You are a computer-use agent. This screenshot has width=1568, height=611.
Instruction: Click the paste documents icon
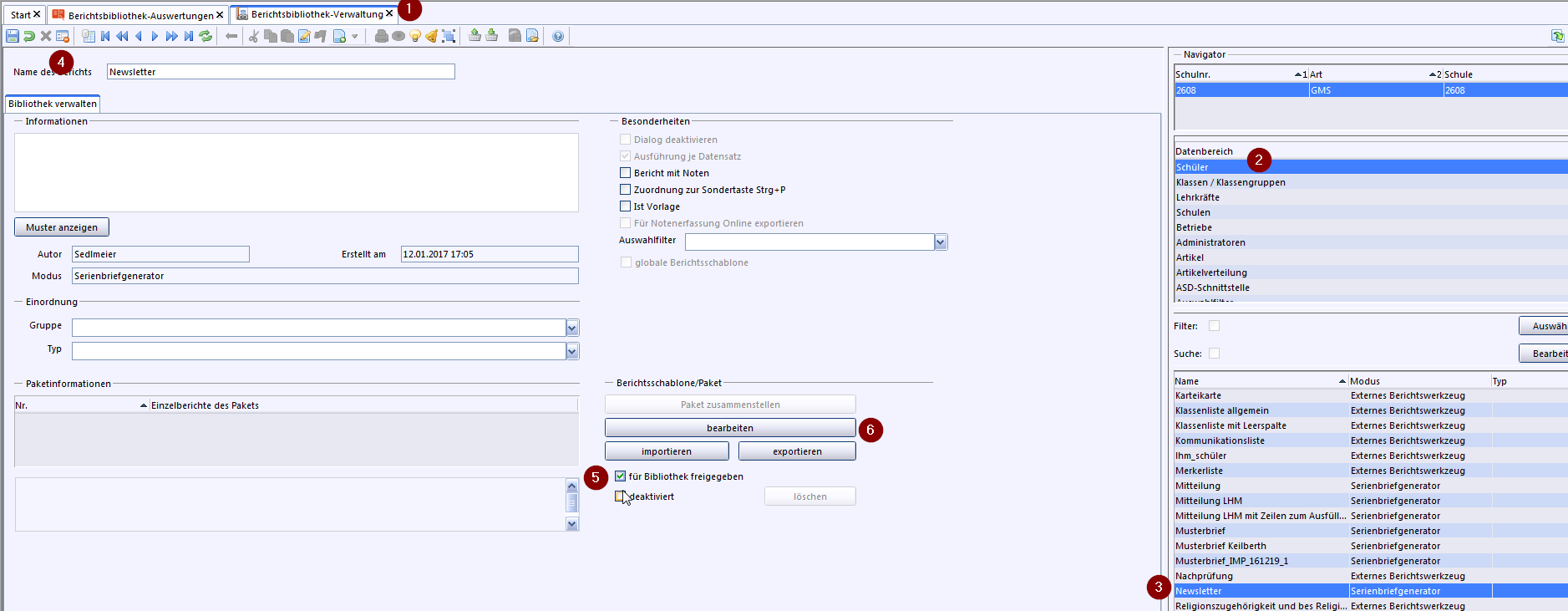click(287, 36)
